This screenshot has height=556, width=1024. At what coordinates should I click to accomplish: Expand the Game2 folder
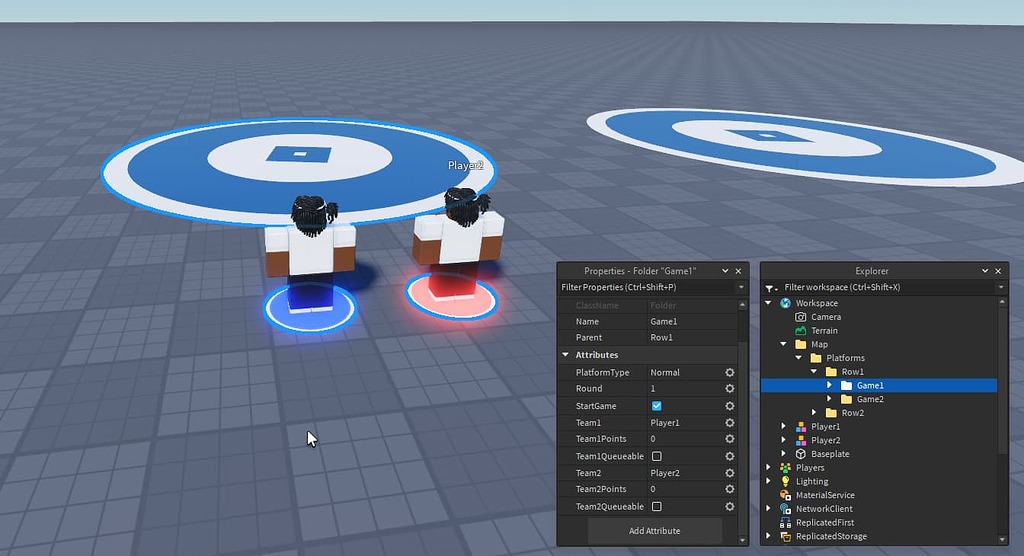[829, 399]
